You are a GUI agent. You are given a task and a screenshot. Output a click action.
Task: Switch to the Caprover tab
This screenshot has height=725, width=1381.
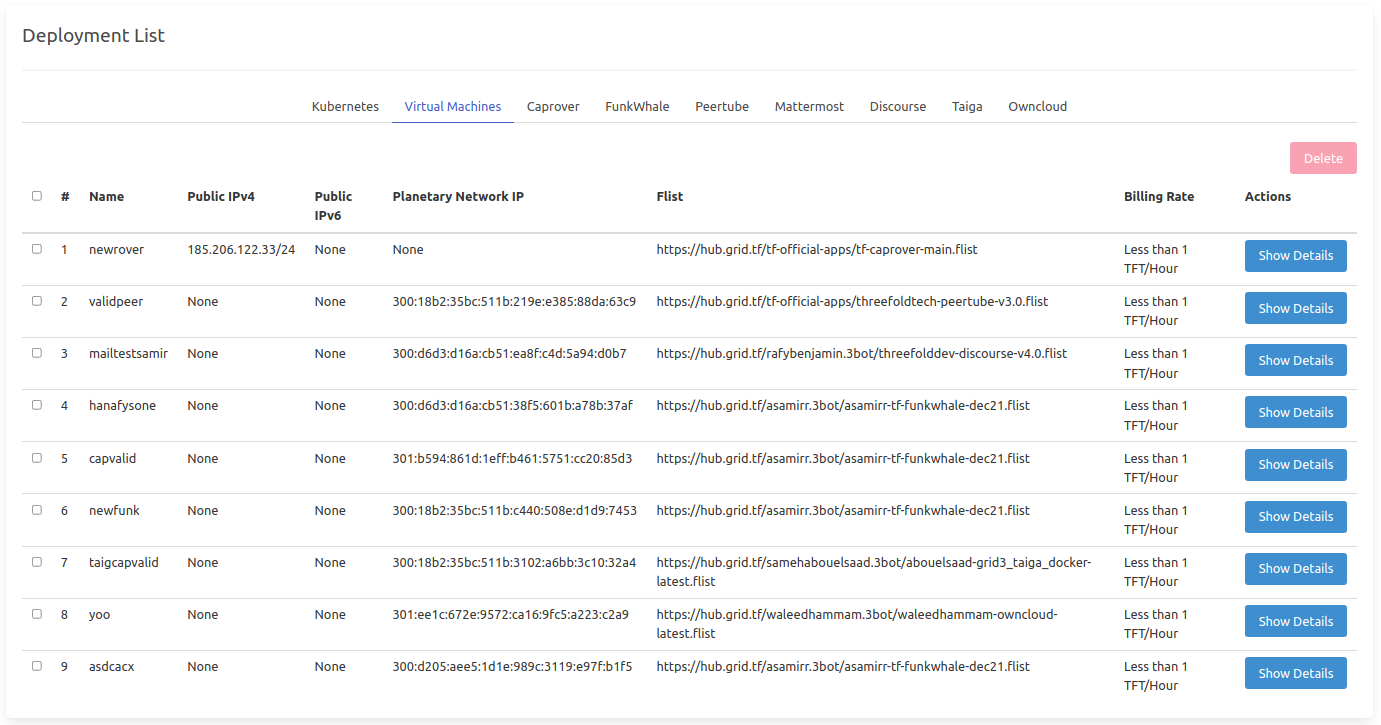[x=553, y=106]
